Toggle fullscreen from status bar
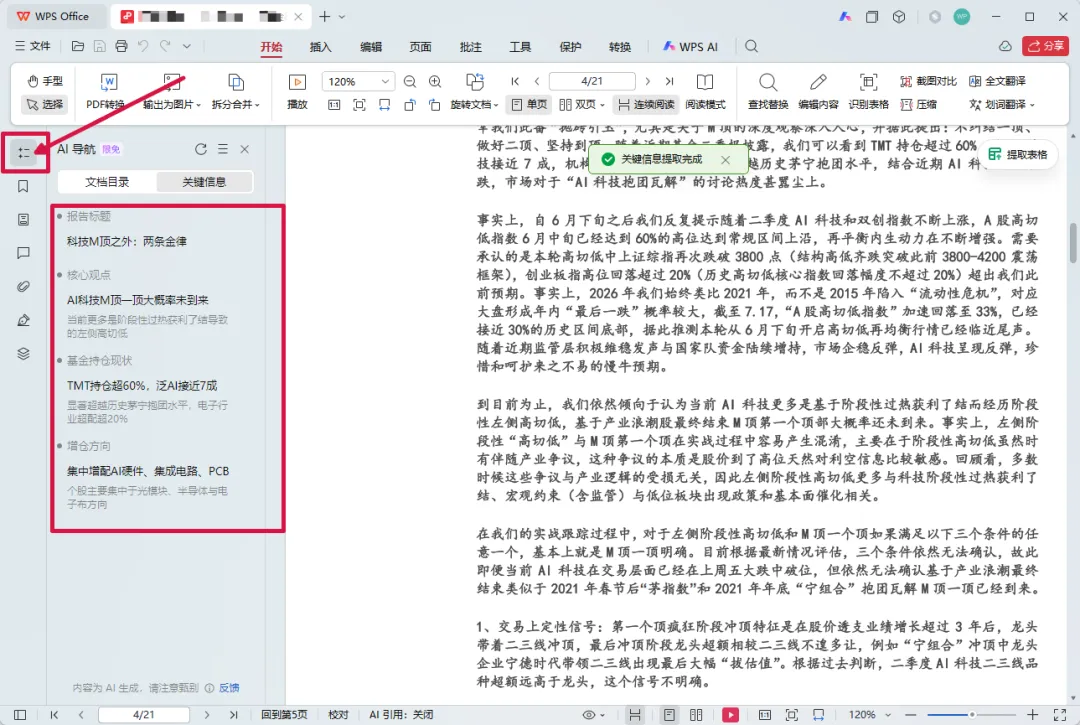Image resolution: width=1080 pixels, height=725 pixels. point(1060,715)
